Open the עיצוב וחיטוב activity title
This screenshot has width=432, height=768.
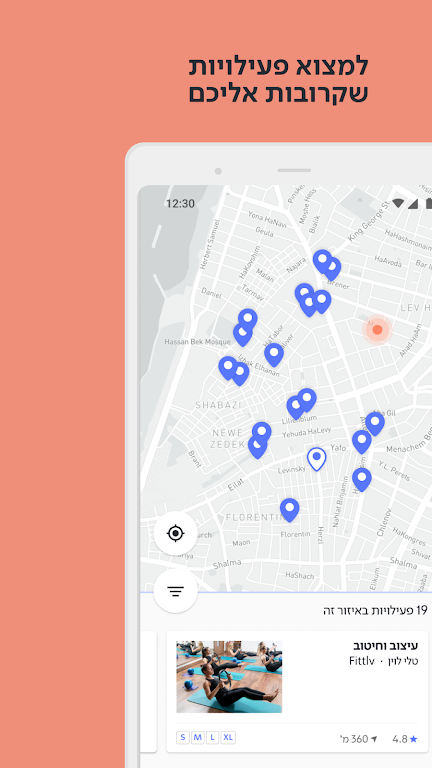tap(385, 645)
